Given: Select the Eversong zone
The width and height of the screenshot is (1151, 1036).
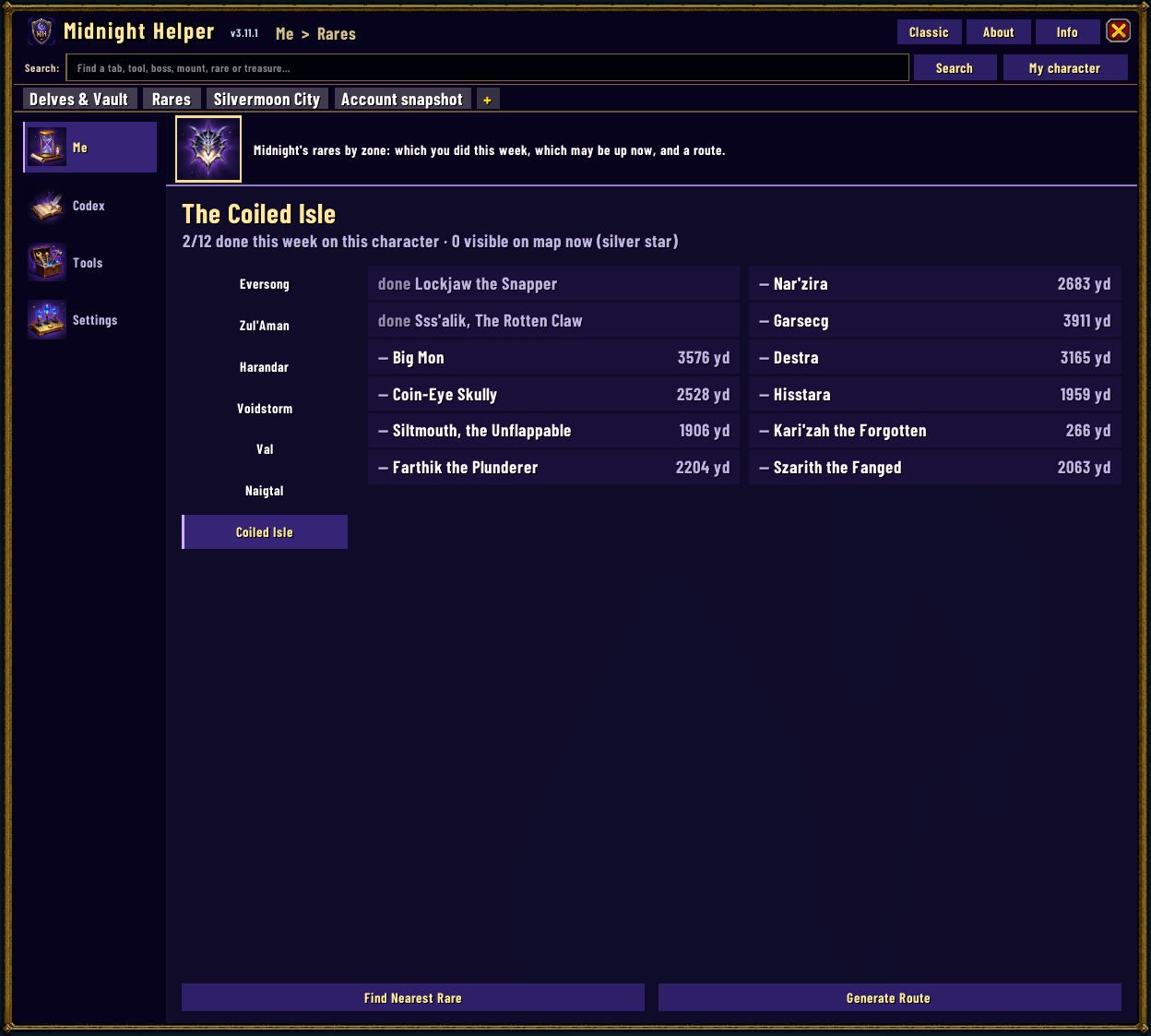Looking at the screenshot, I should pyautogui.click(x=265, y=284).
